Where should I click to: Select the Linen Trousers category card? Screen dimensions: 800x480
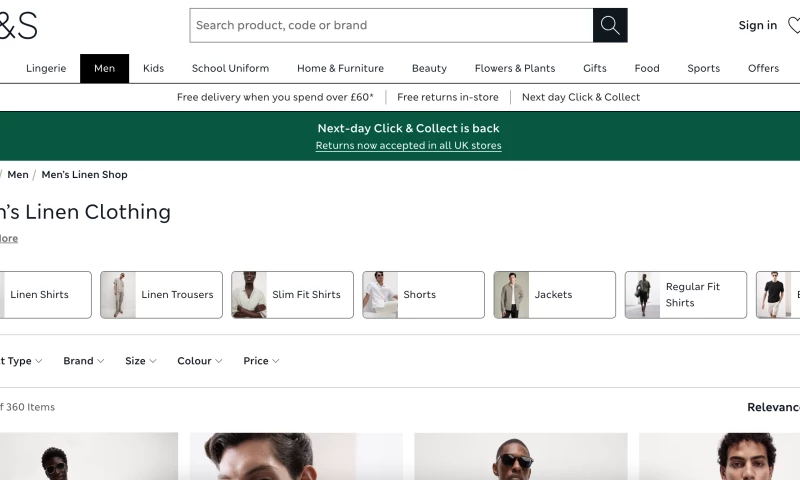161,295
